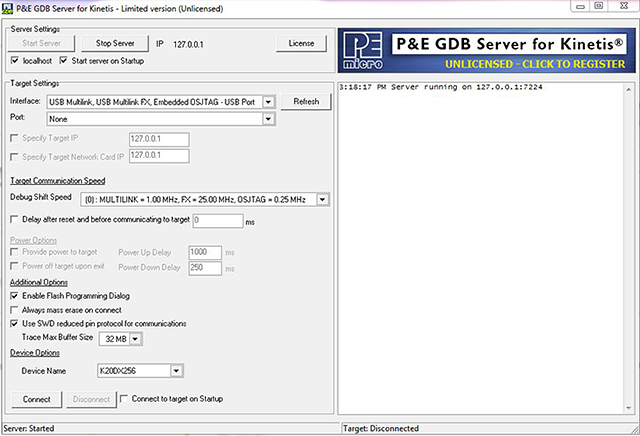Toggle Use SWD reduced pin protocol checkbox

[x=14, y=323]
